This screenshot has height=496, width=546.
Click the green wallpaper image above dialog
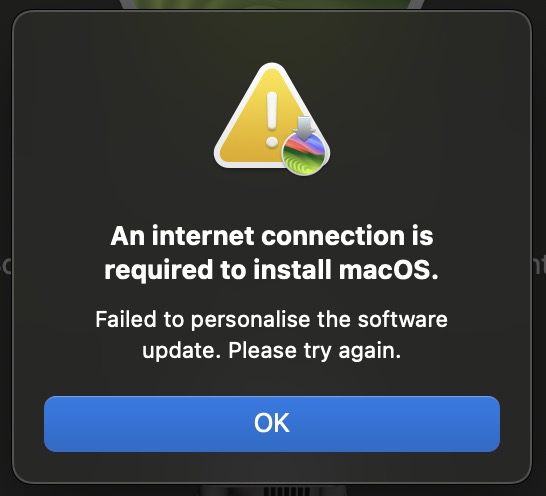coord(272,4)
